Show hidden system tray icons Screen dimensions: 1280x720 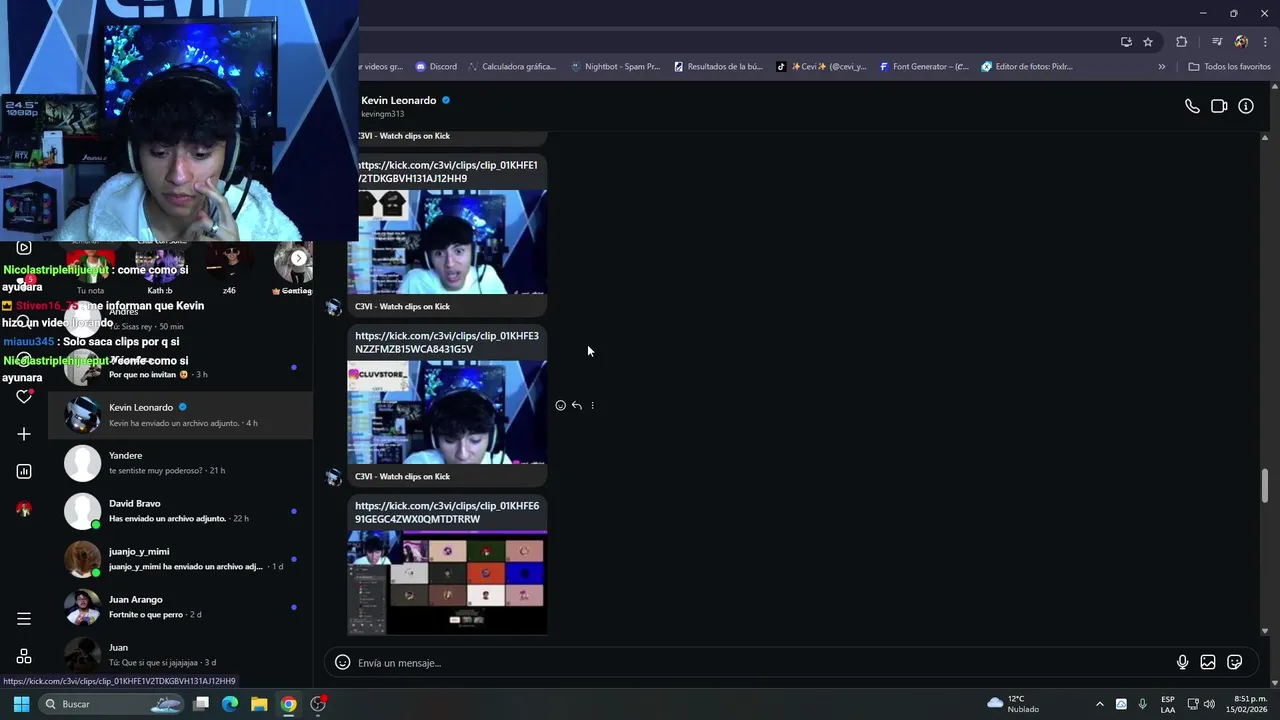pos(1100,704)
